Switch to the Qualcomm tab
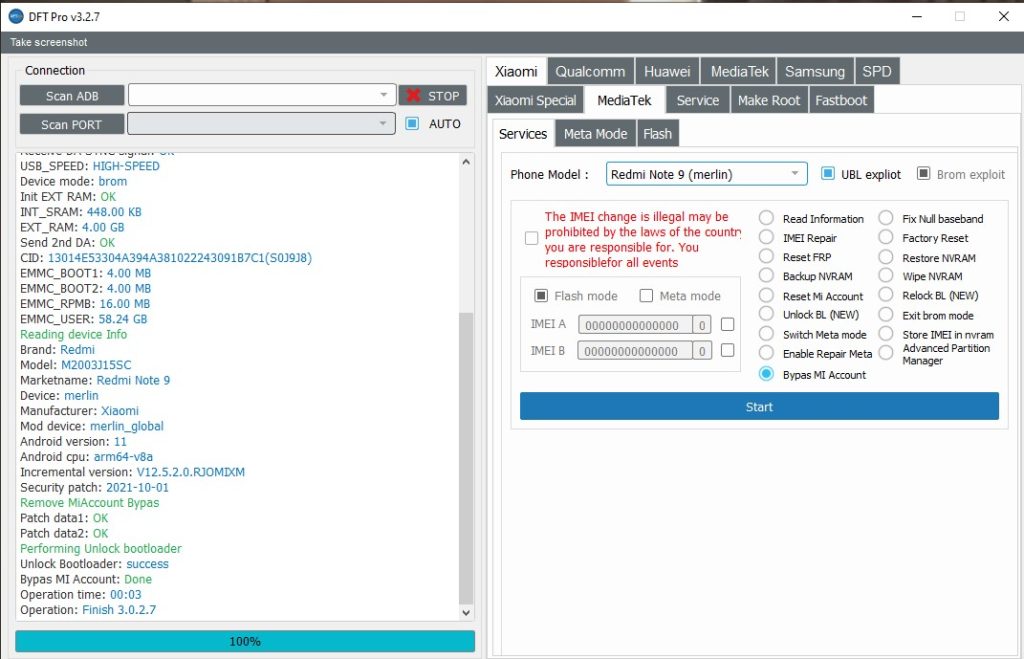Screen dimensions: 1024x659 click(x=590, y=71)
